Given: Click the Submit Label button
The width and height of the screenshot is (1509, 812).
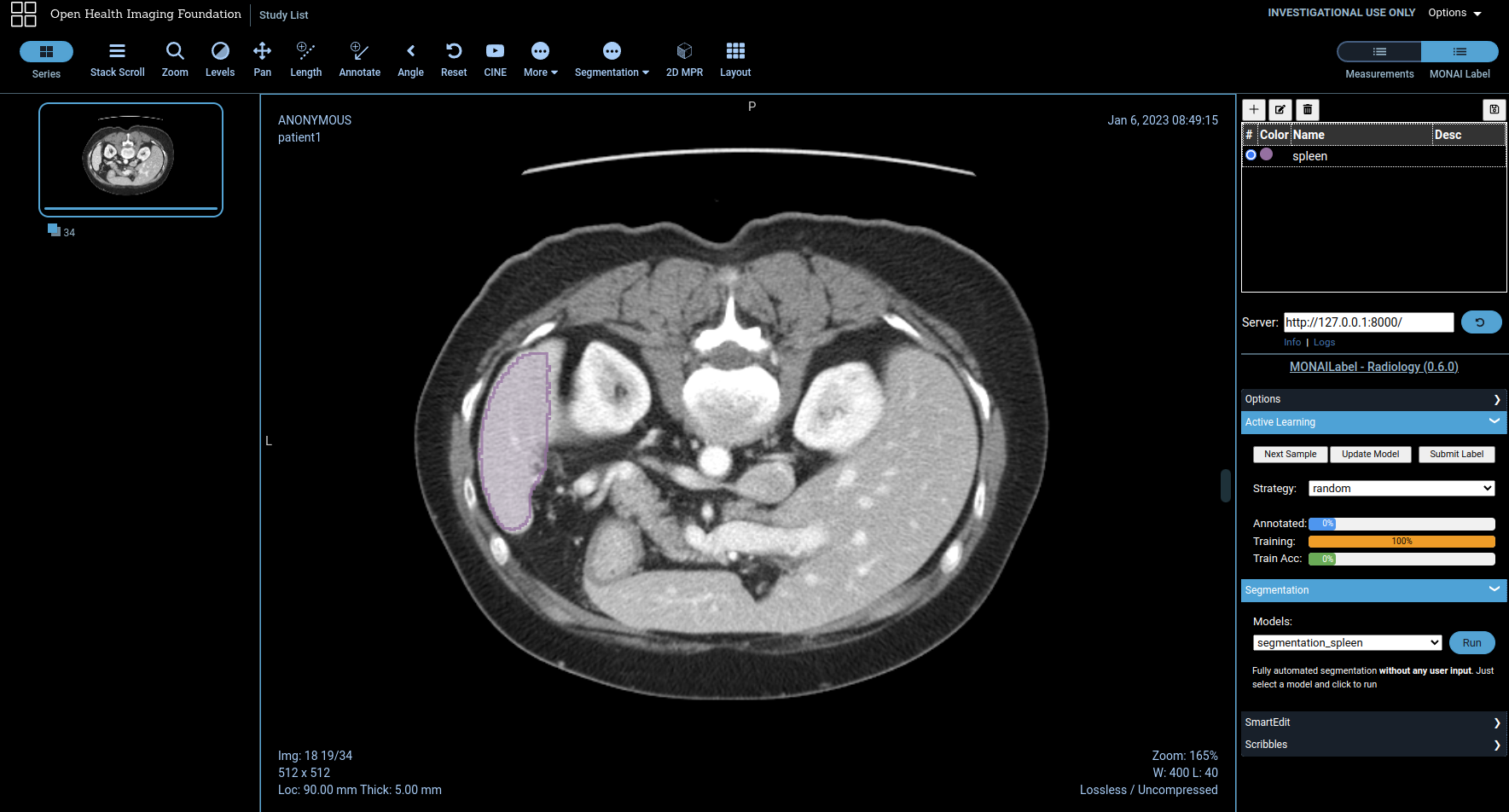Looking at the screenshot, I should coord(1457,455).
